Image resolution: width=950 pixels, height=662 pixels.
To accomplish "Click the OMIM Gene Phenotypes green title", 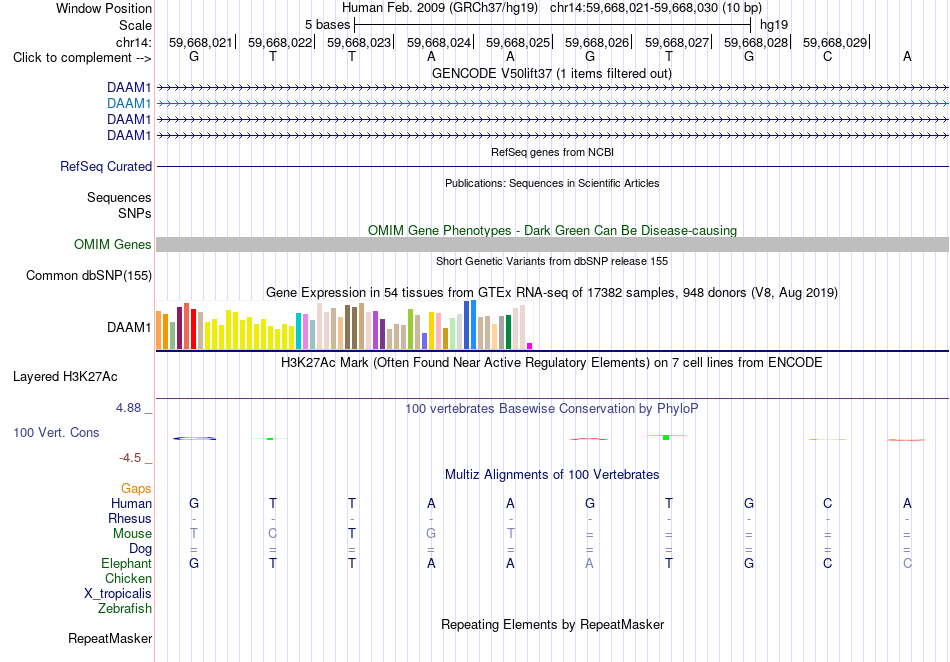I will pos(553,231).
